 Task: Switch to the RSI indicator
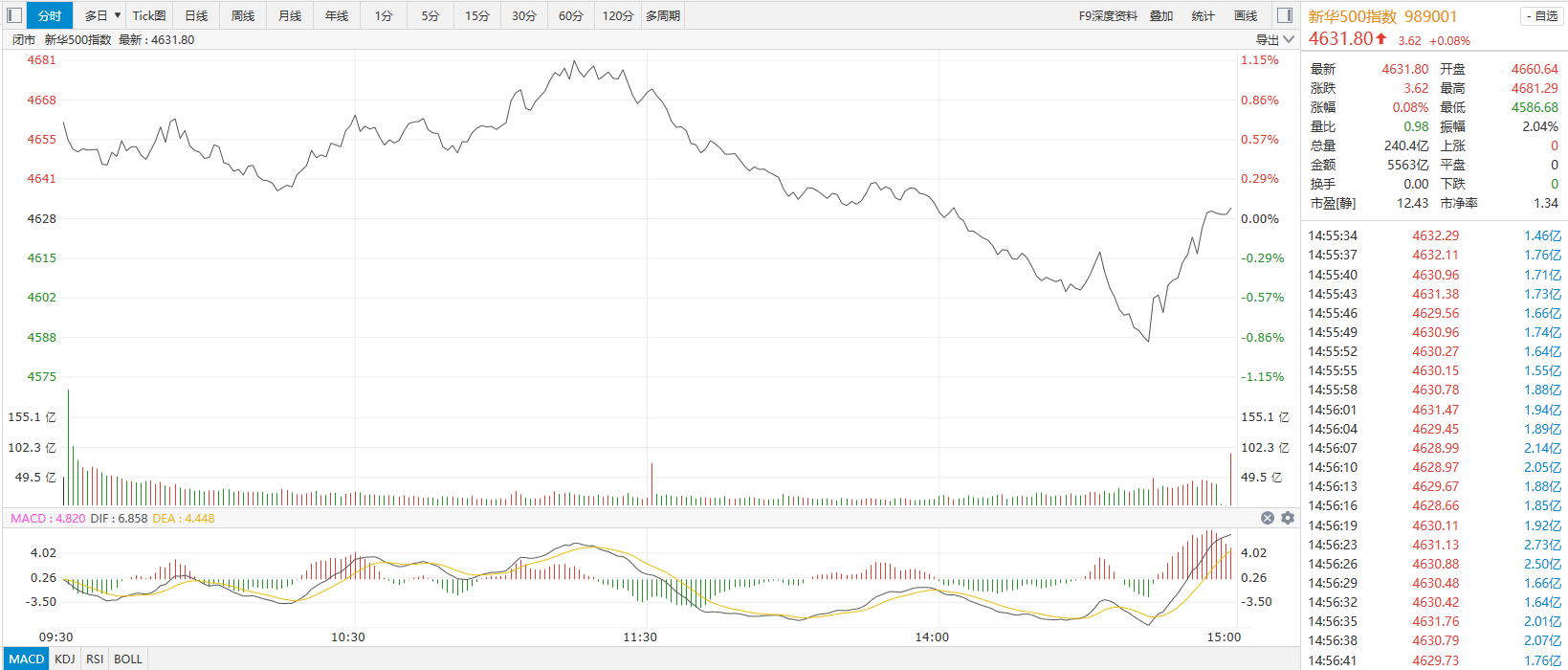(95, 659)
